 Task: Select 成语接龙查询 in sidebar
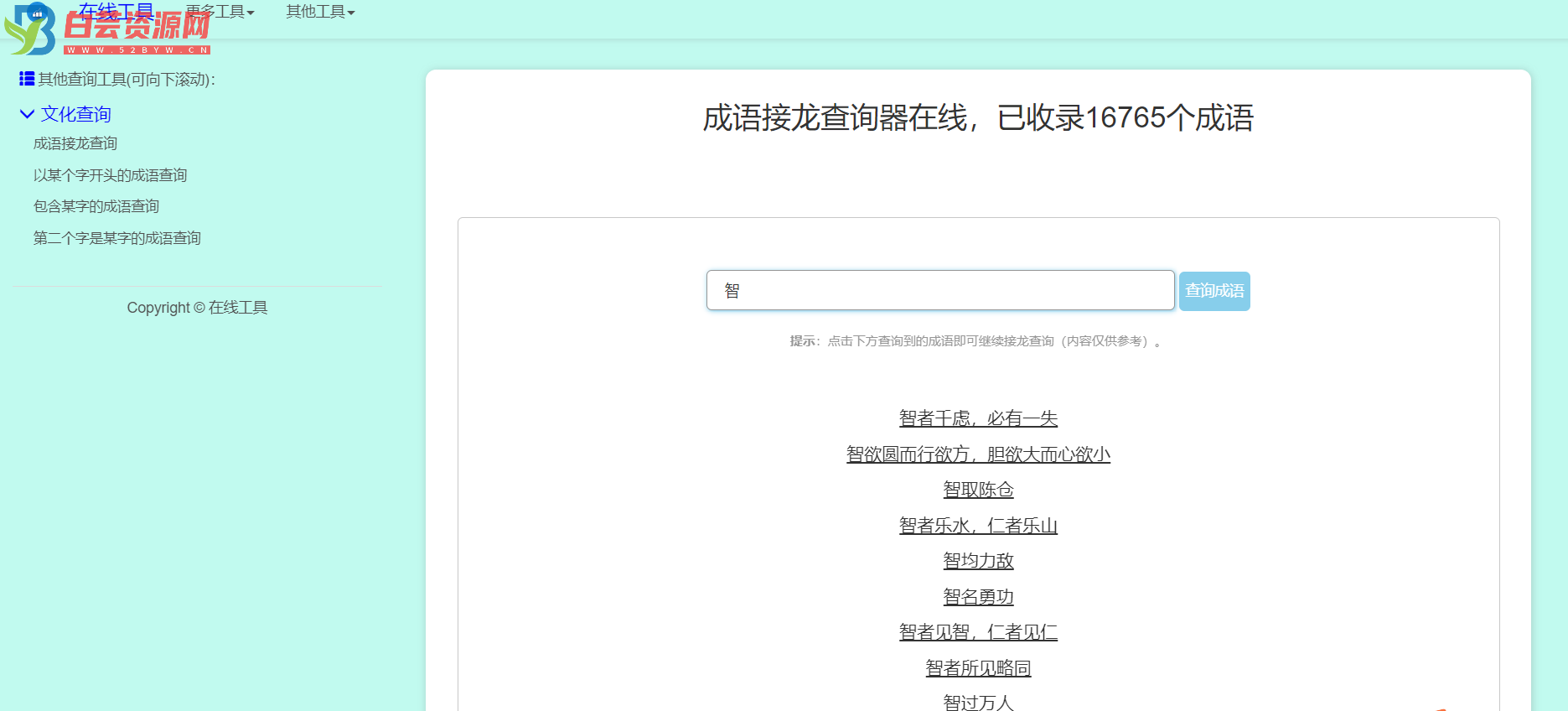pyautogui.click(x=75, y=143)
